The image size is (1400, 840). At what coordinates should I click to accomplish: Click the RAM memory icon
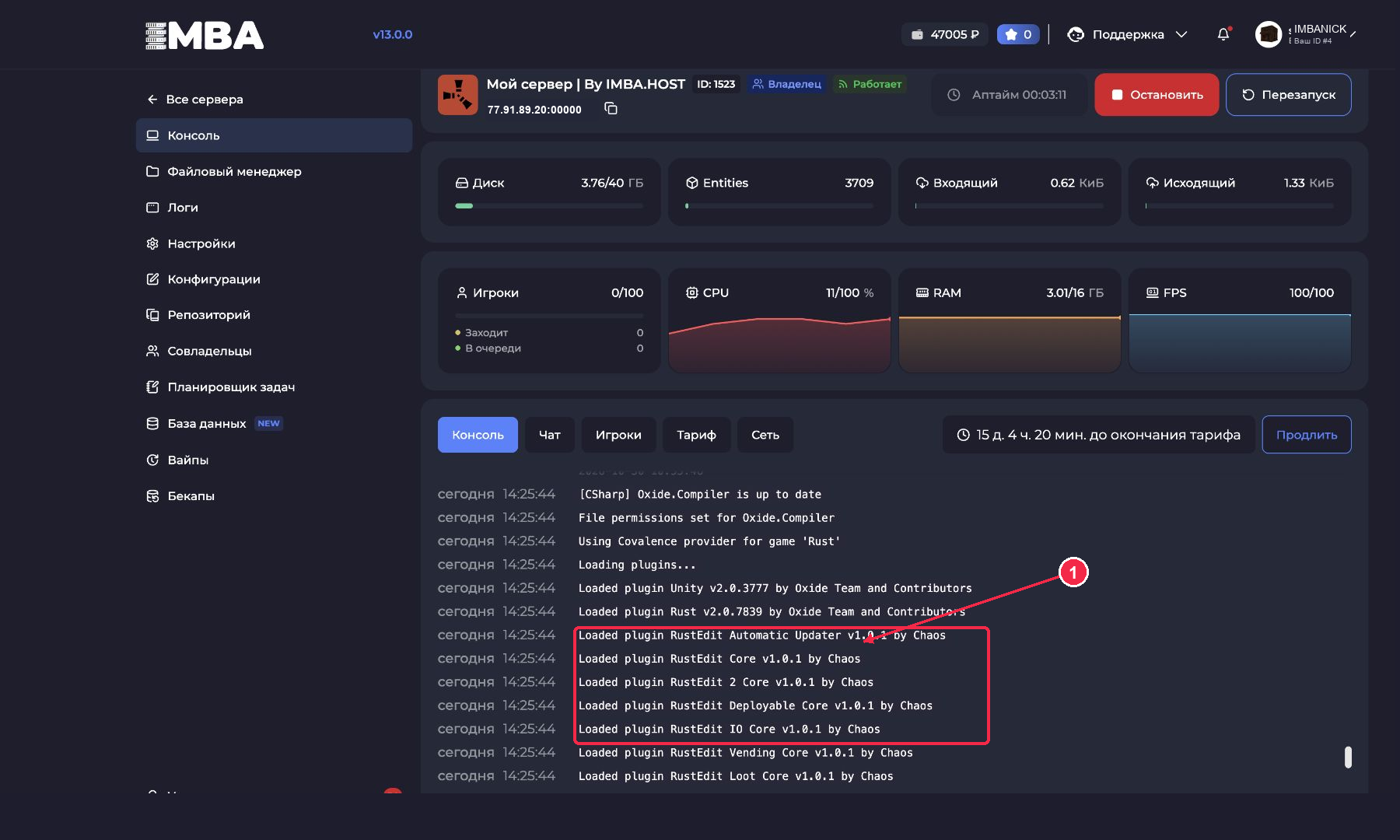pyautogui.click(x=922, y=292)
